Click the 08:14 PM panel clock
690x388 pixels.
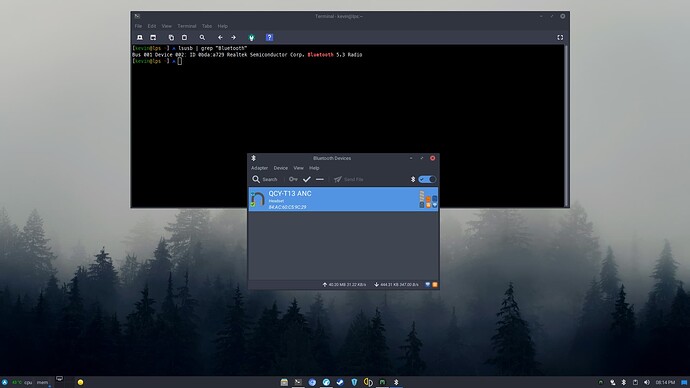665,383
